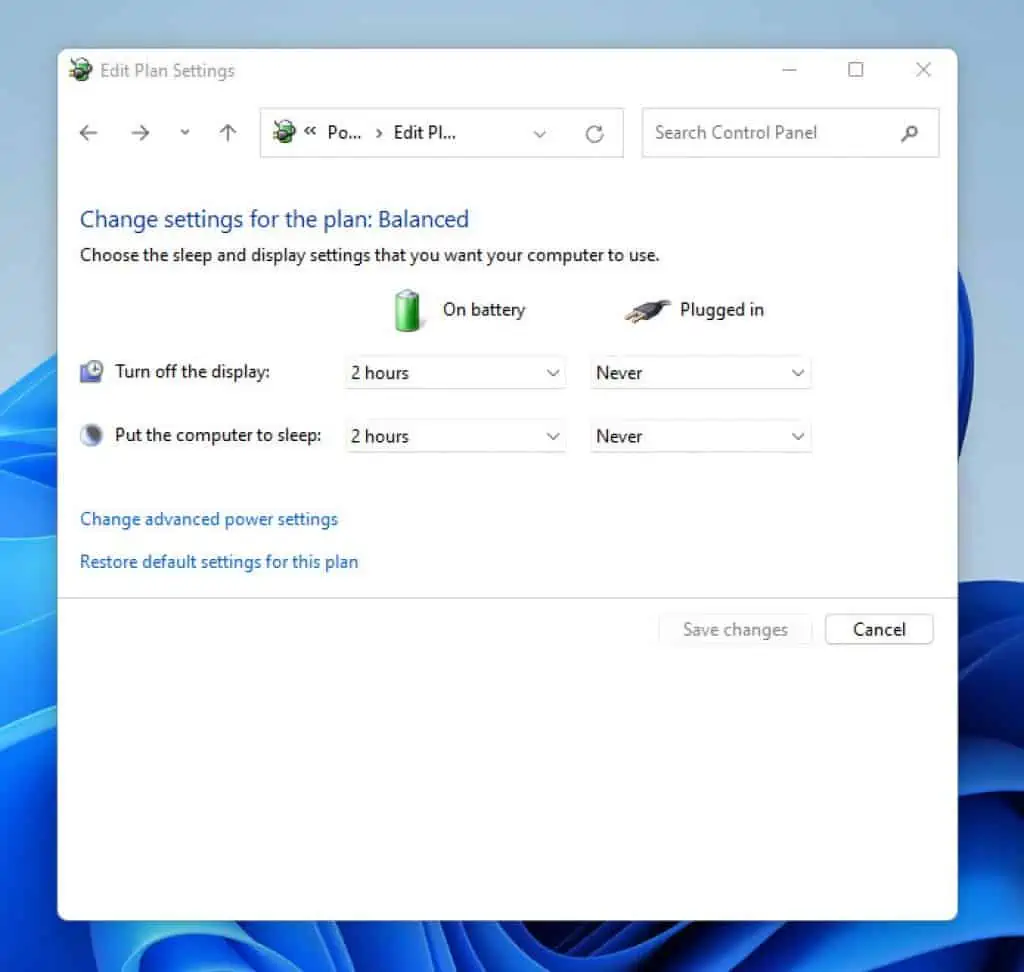Go back using the back arrow
Image resolution: width=1024 pixels, height=972 pixels.
coord(89,133)
